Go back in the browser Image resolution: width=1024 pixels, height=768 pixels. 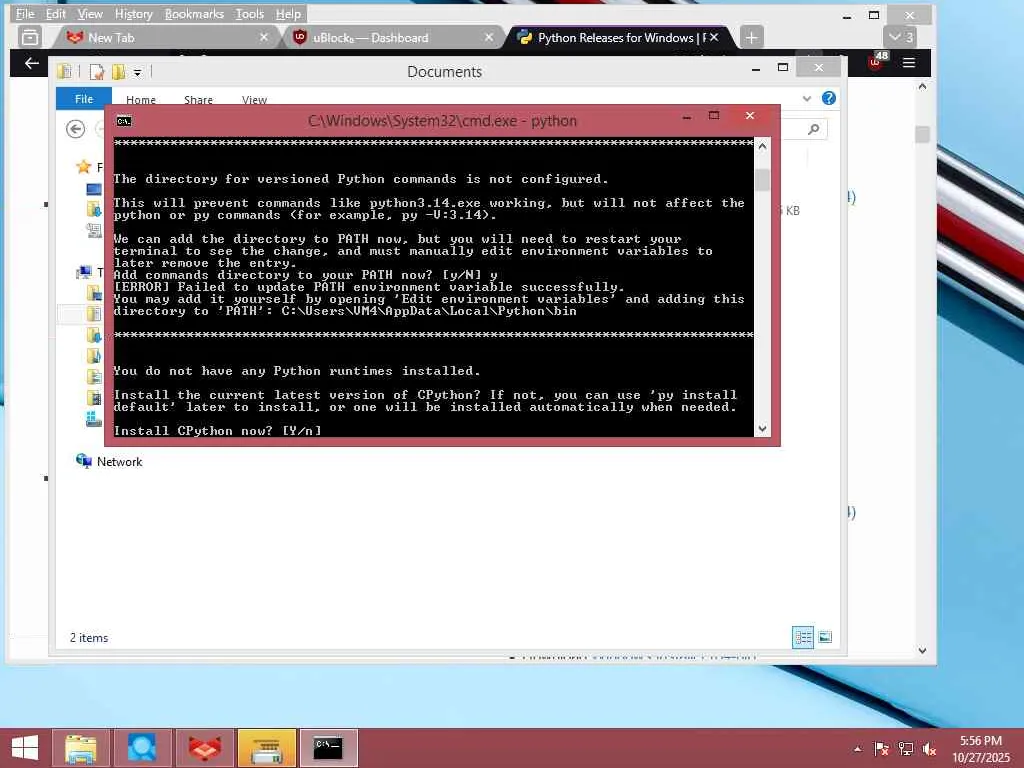click(x=31, y=63)
